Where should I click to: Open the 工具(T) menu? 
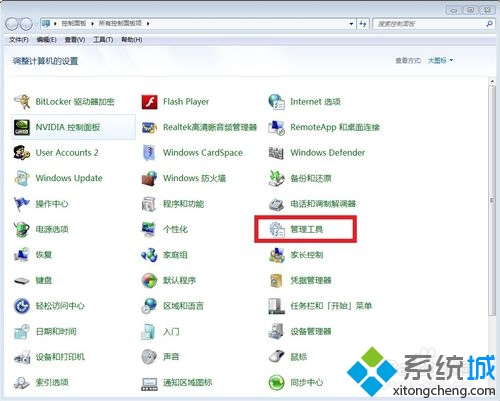click(x=103, y=40)
